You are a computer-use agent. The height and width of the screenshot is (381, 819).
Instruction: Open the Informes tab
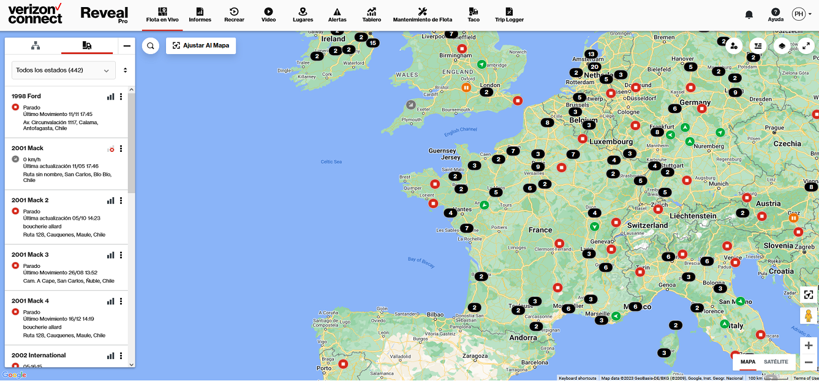click(x=200, y=15)
